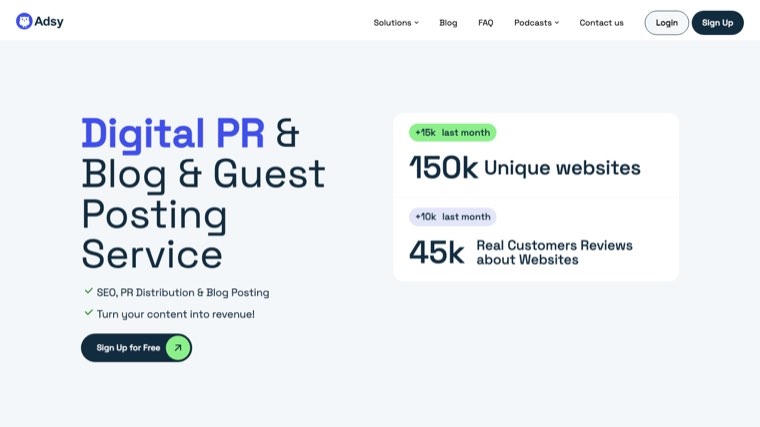Click the purple +10k last month badge
Viewport: 760px width, 427px height.
point(453,217)
